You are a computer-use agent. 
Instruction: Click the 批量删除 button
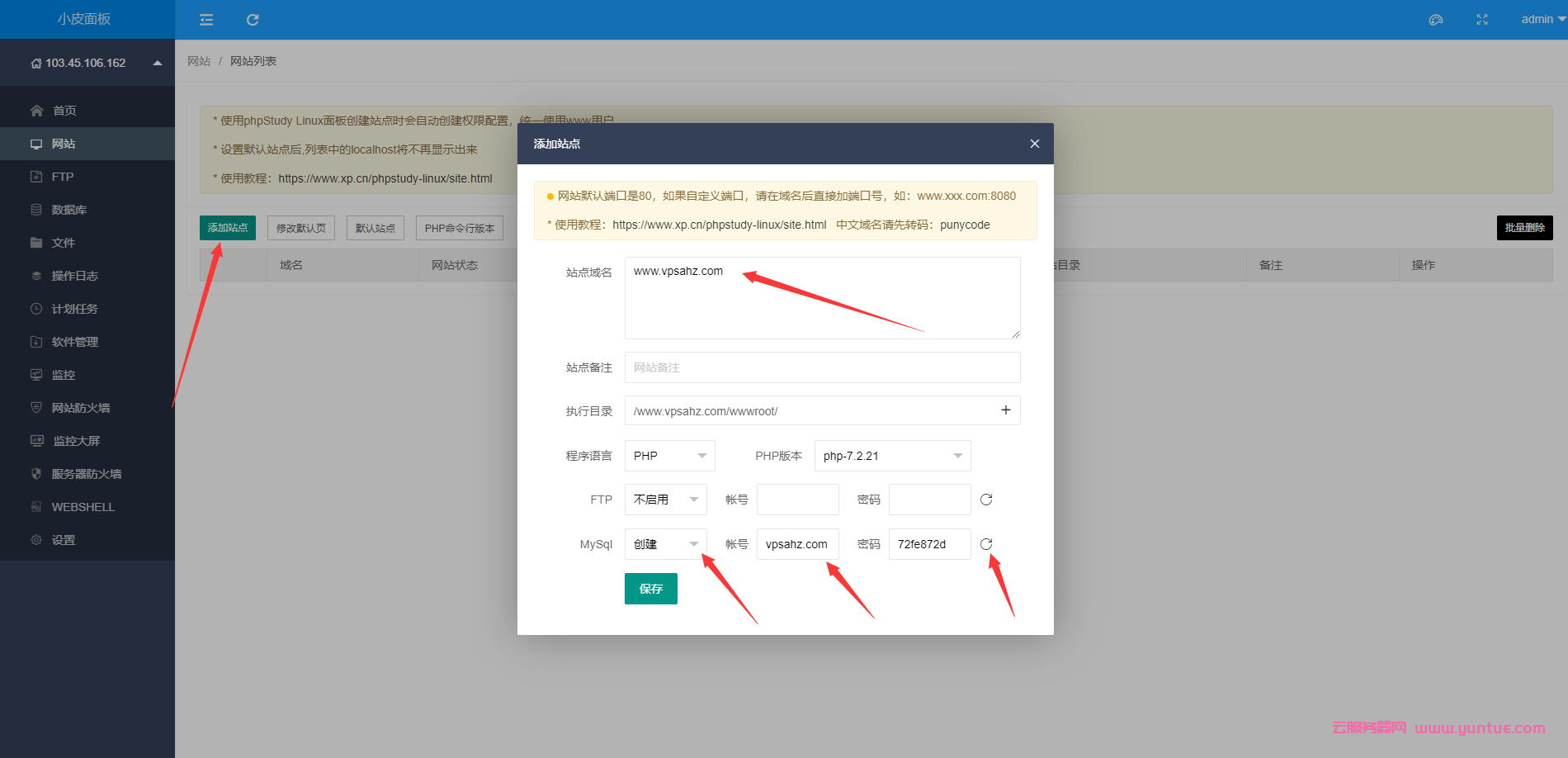1524,228
